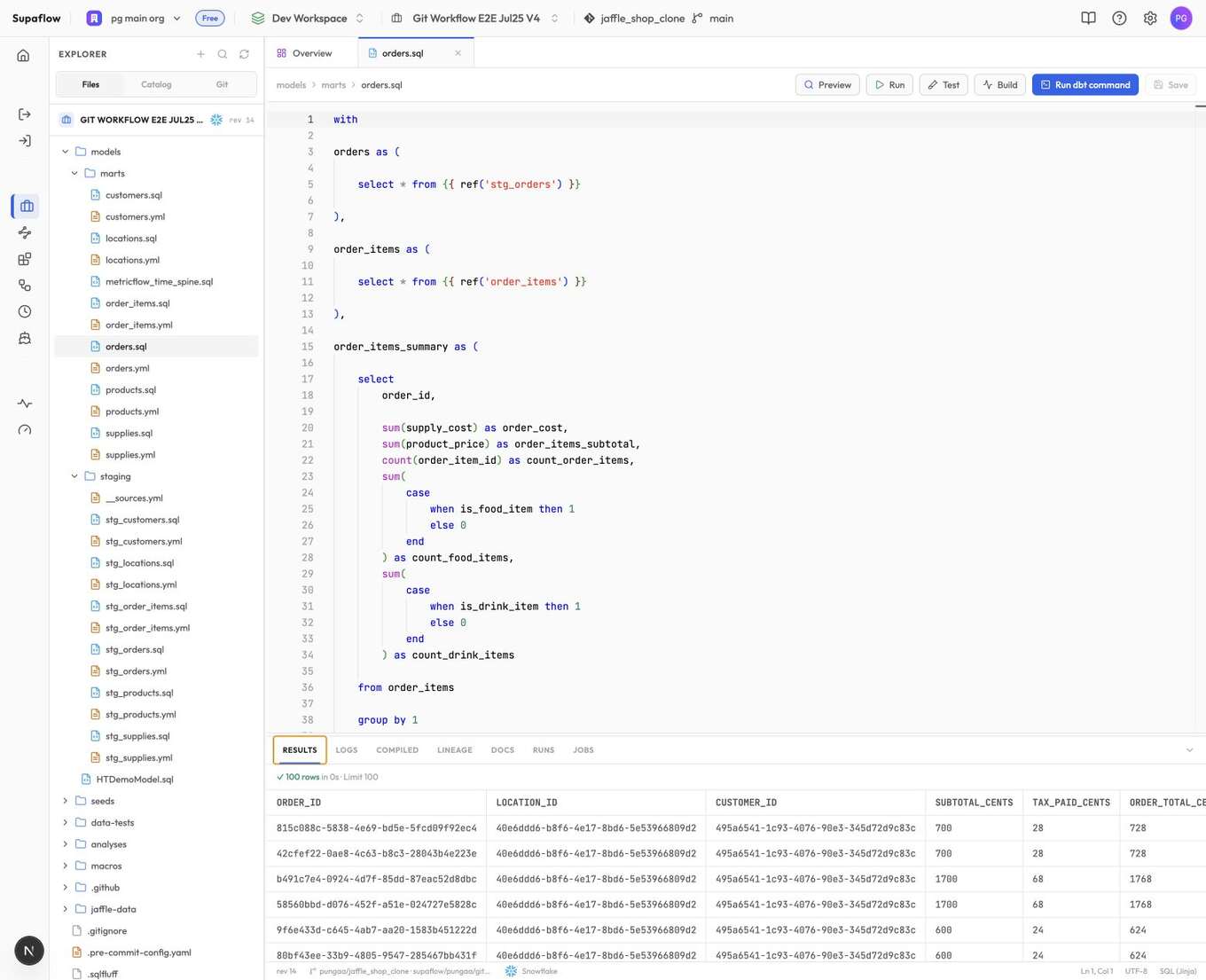Screen dimensions: 1206x980
Task: Open the Home icon in left sidebar
Action: tap(24, 55)
